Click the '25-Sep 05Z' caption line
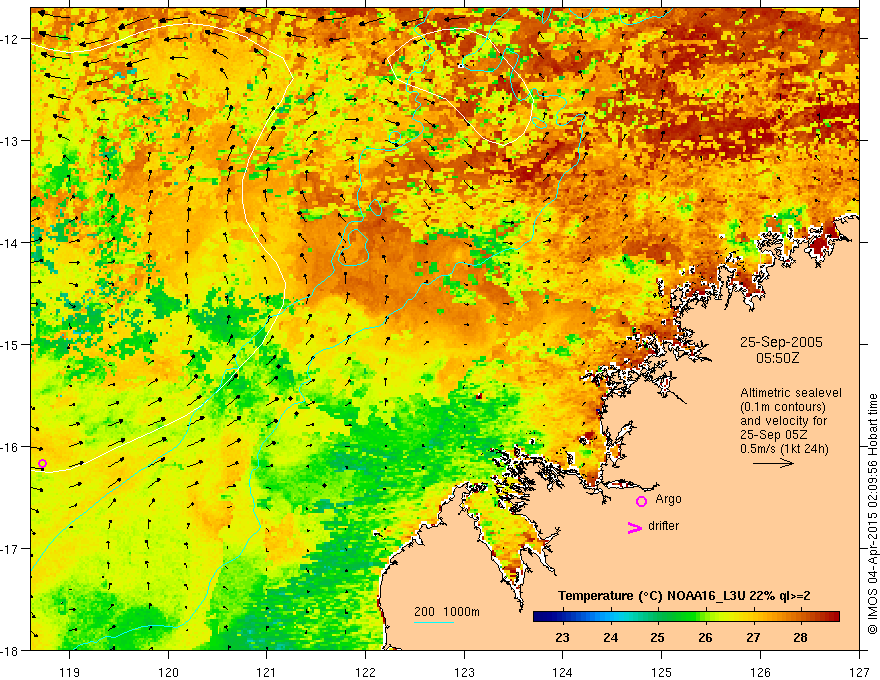Viewport: 880px width, 680px height. pos(773,435)
